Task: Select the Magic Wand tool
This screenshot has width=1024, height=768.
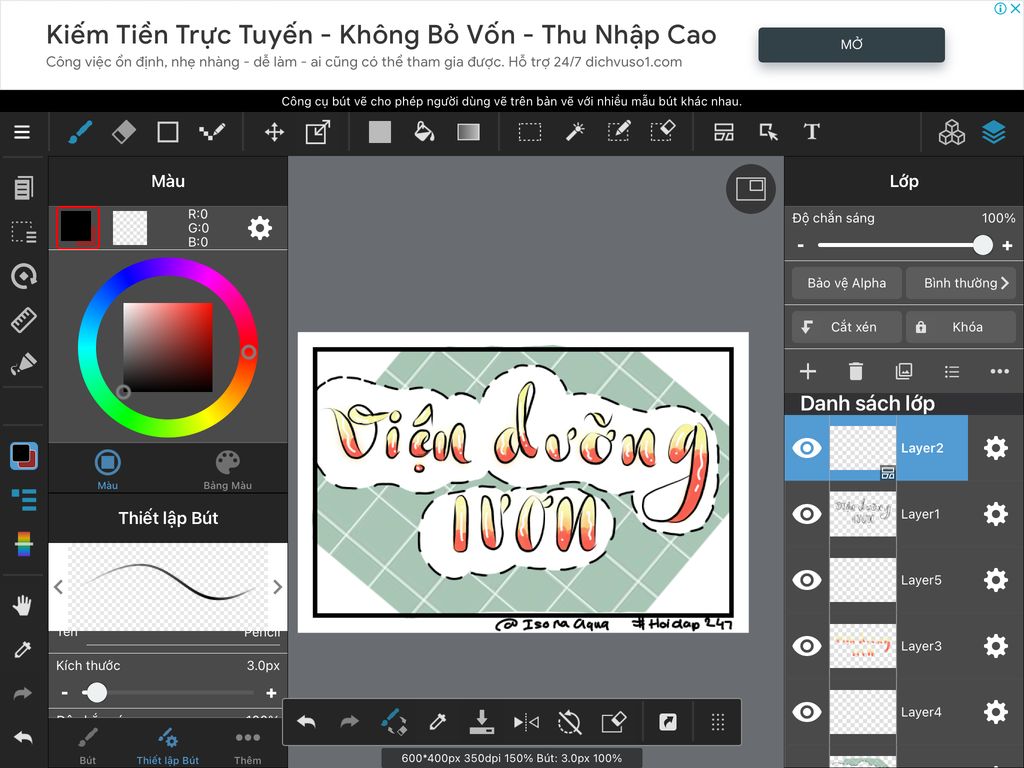Action: click(575, 133)
